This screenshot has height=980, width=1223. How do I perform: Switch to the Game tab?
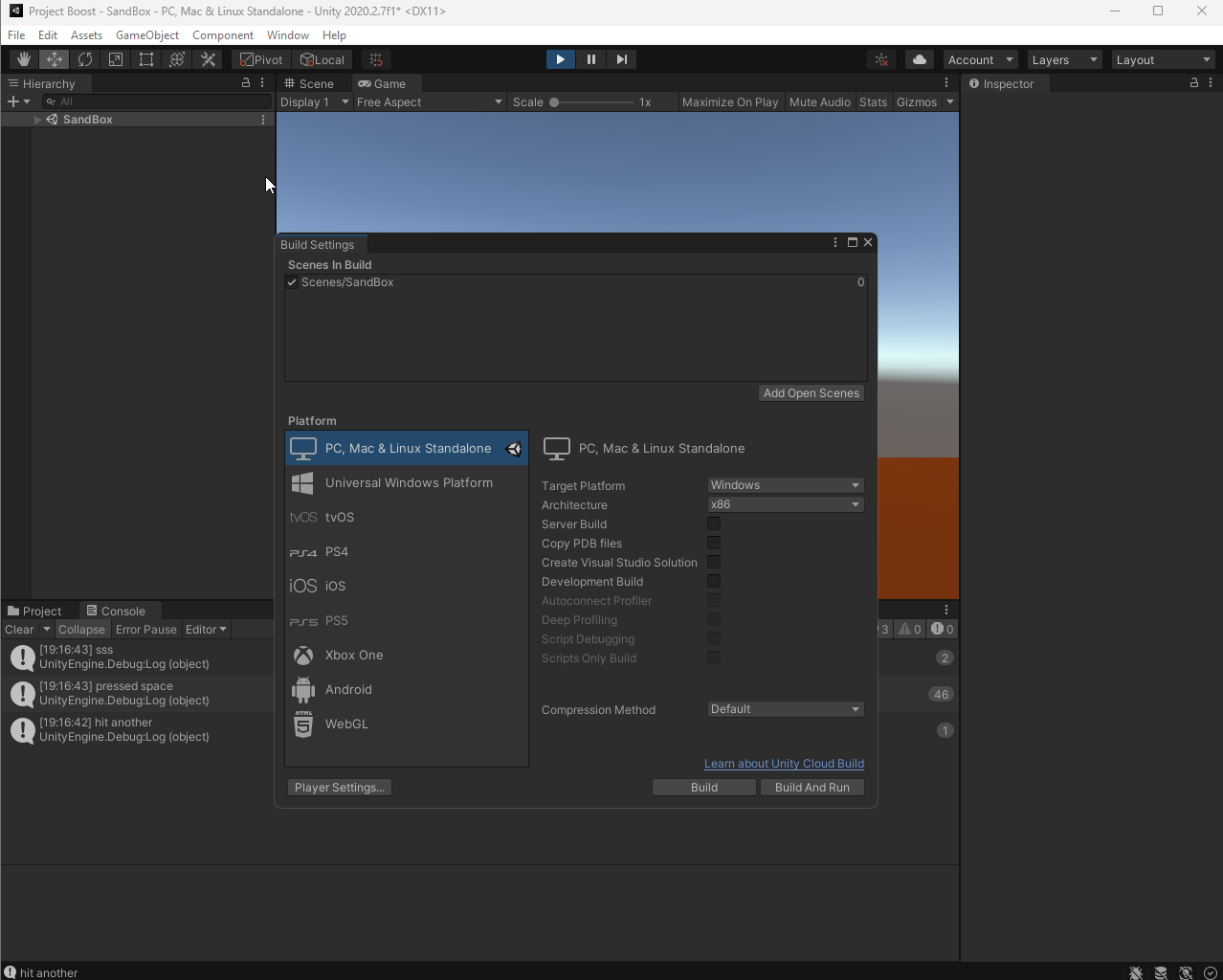386,83
